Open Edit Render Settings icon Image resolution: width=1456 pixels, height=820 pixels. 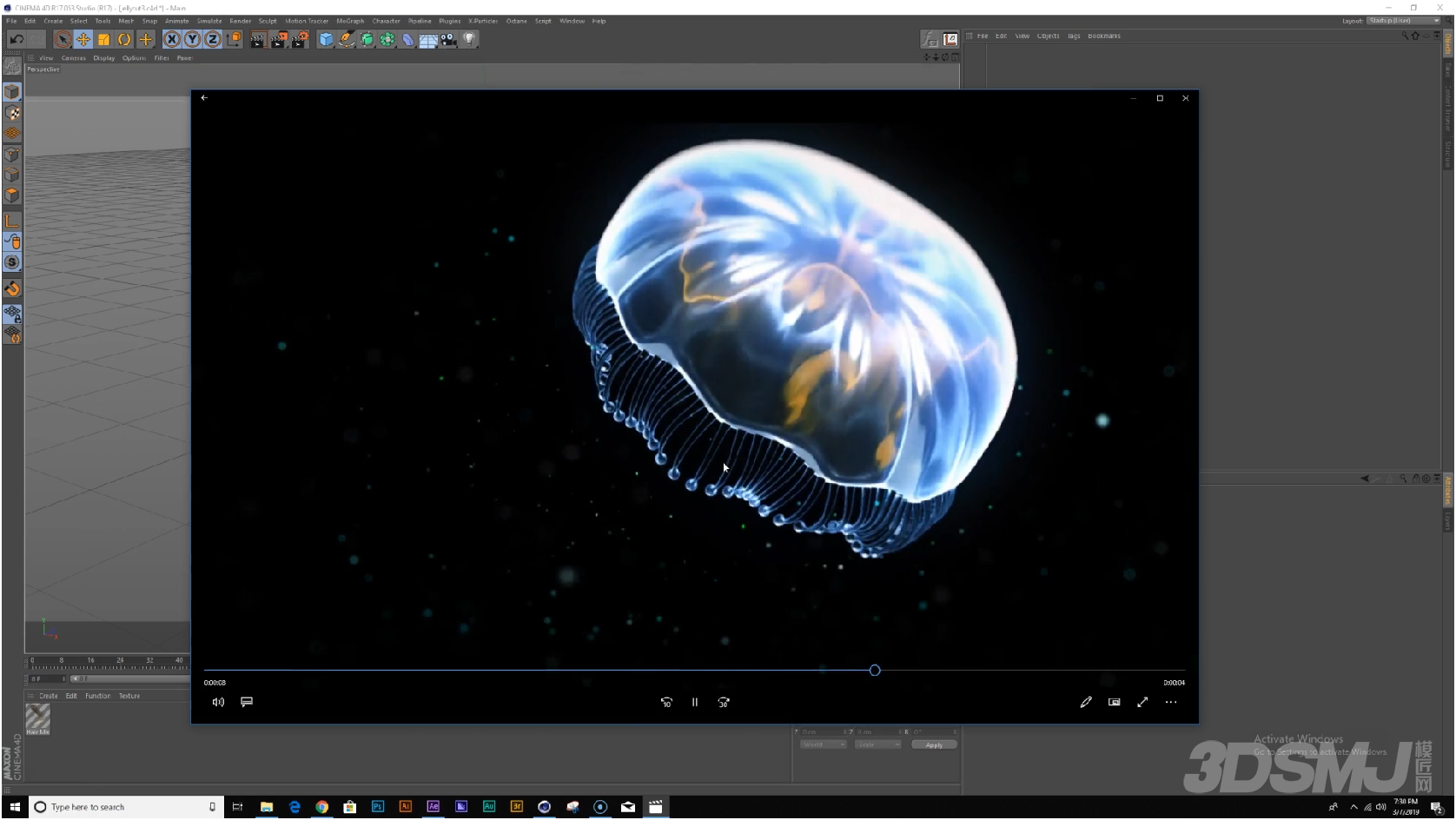coord(300,39)
